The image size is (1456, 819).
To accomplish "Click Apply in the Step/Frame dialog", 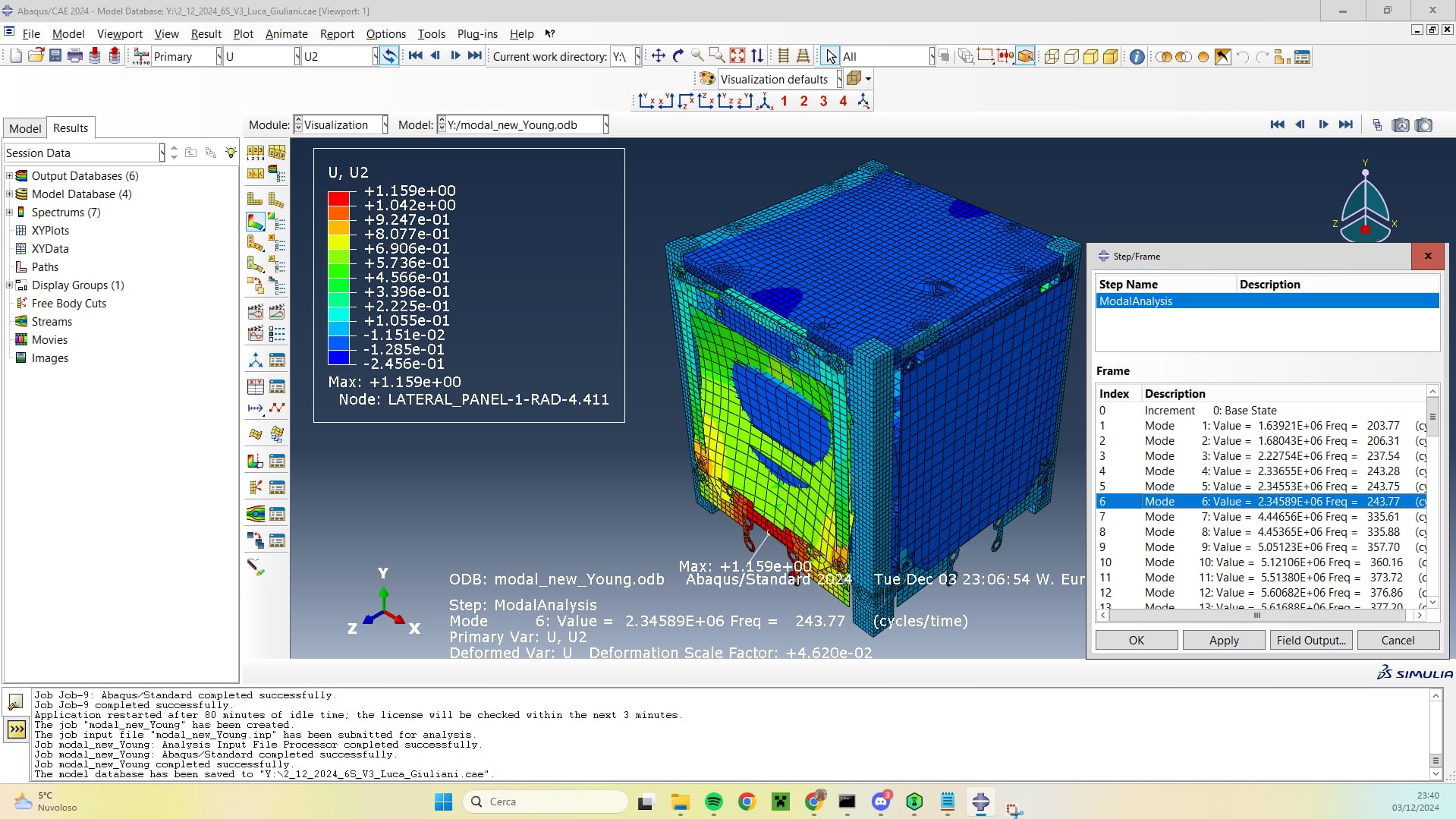I will (x=1223, y=640).
